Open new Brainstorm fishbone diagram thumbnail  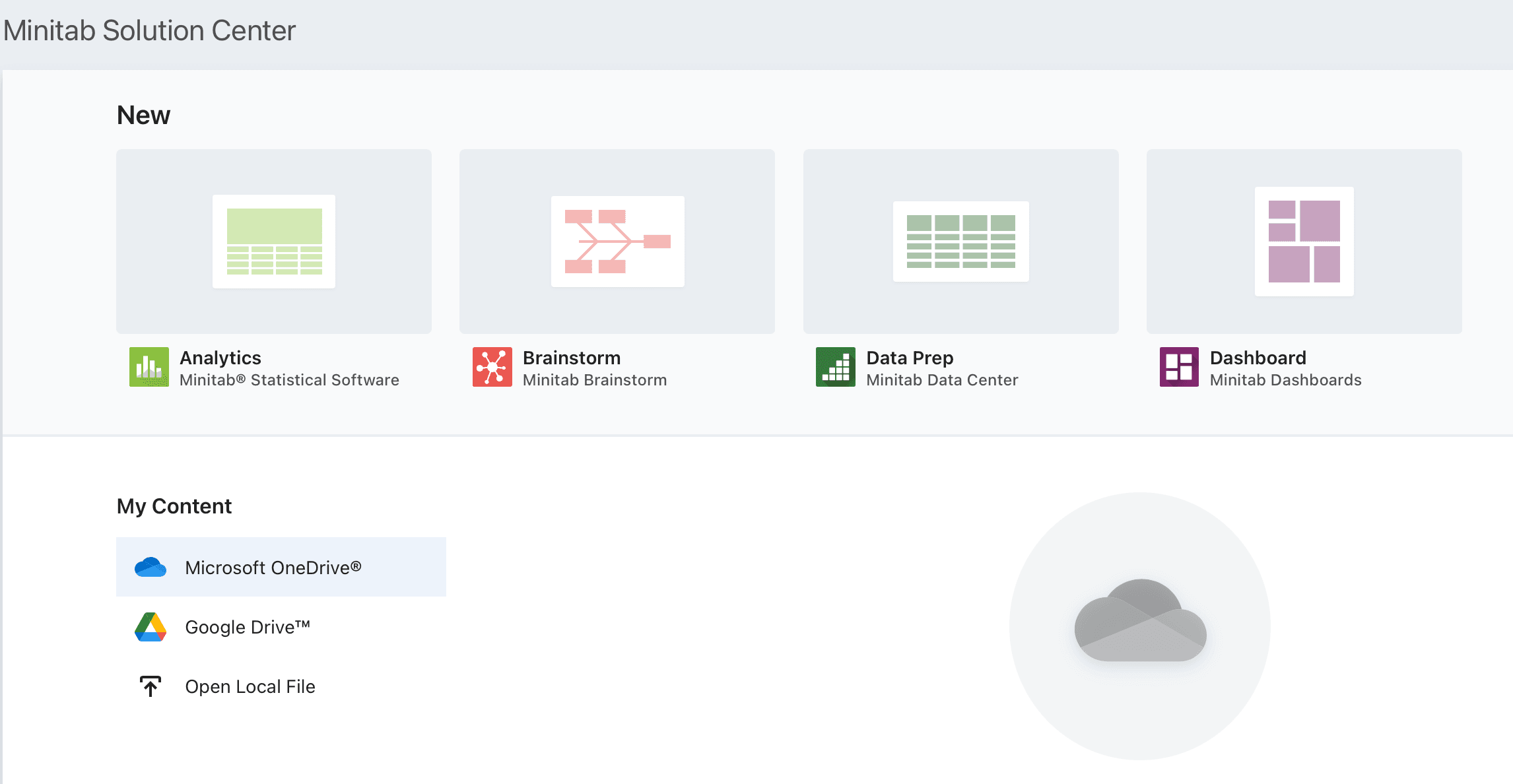pos(617,242)
